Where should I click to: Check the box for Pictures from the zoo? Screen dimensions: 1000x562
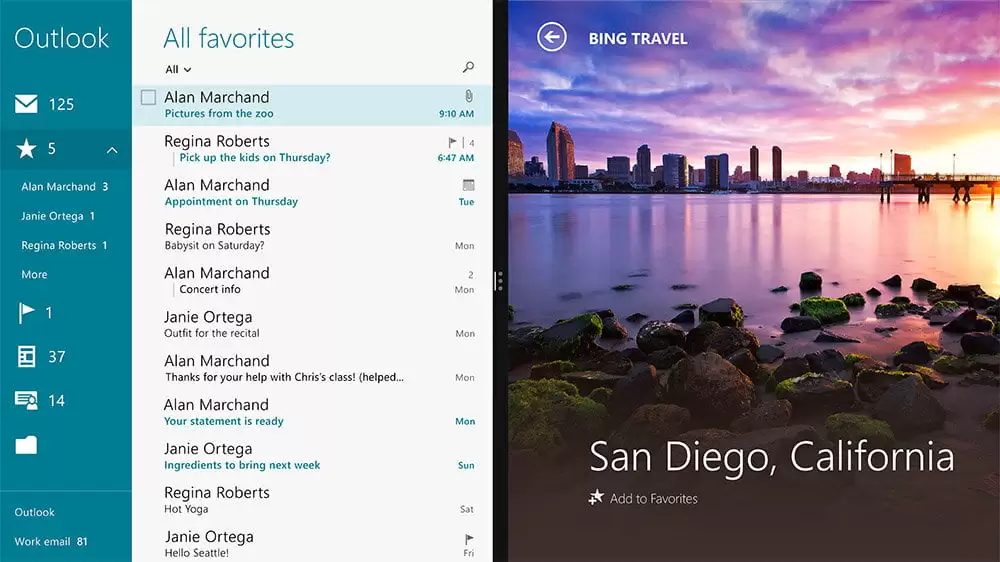pos(148,97)
